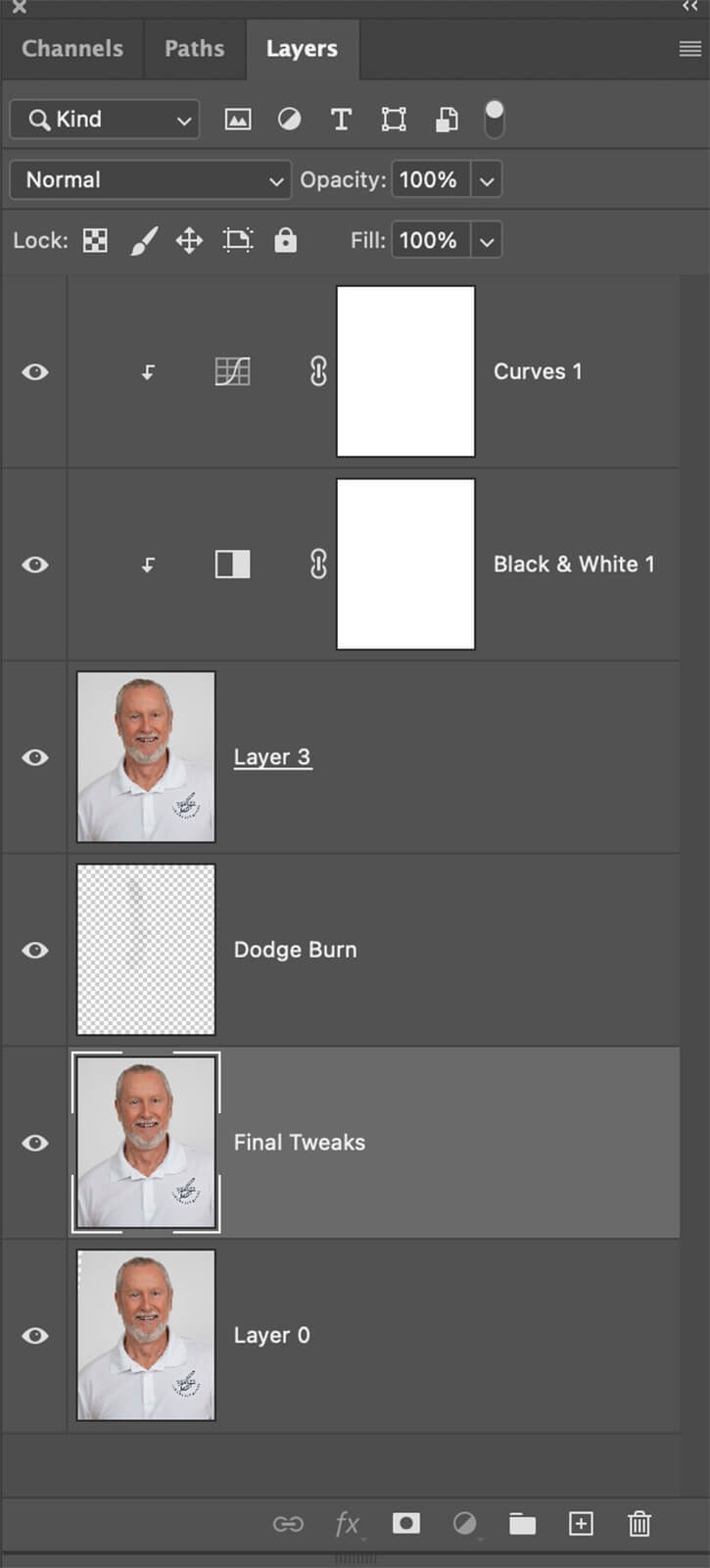This screenshot has width=710, height=1568.
Task: Switch to the Channels tab
Action: coord(72,48)
